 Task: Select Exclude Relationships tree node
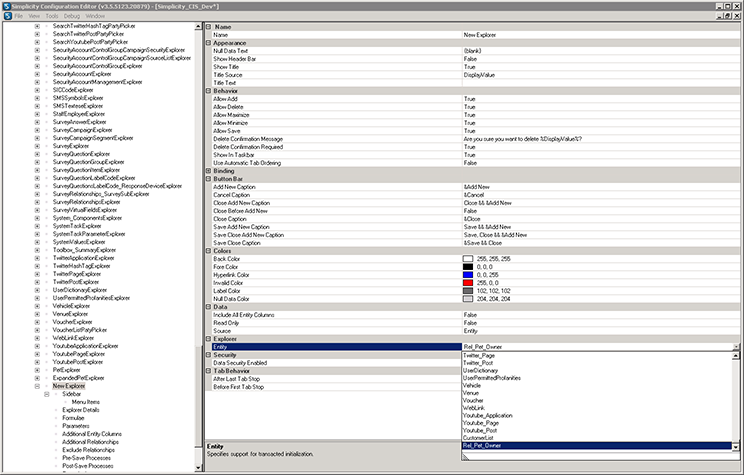click(x=88, y=450)
